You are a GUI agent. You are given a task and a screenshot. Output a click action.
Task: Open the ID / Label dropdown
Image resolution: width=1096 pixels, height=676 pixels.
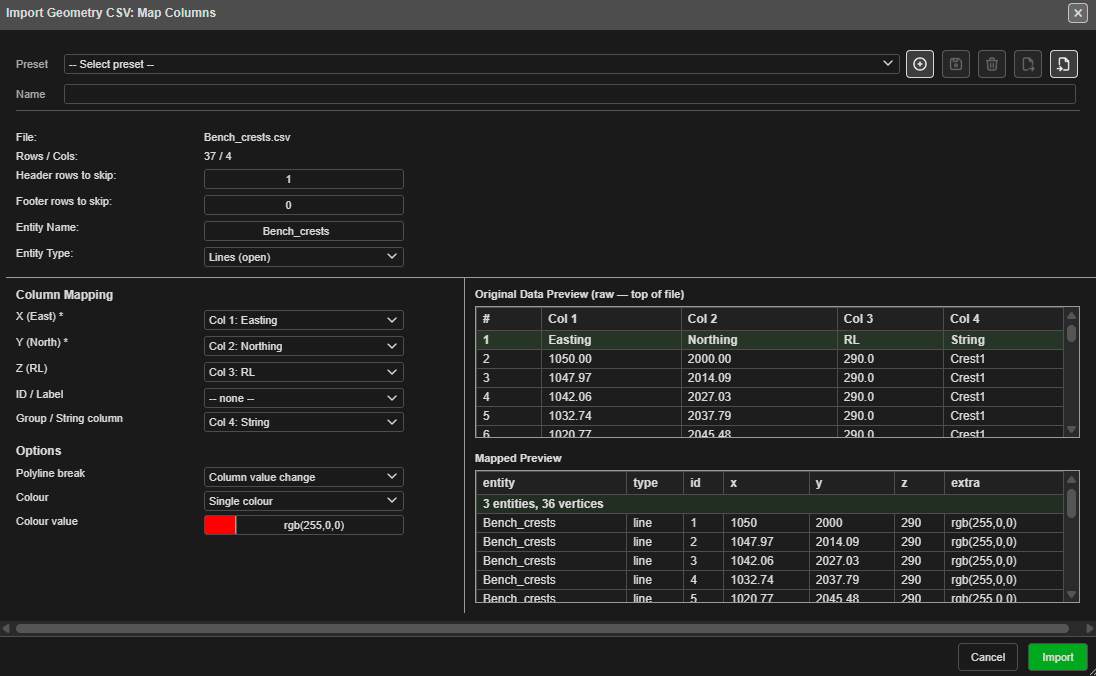[x=303, y=398]
